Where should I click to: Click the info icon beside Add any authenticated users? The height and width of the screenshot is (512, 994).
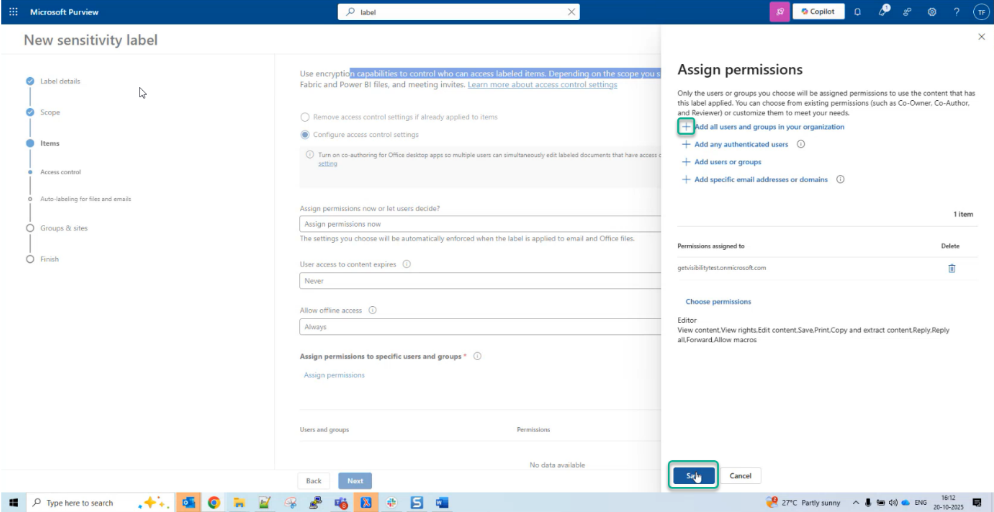(x=801, y=144)
